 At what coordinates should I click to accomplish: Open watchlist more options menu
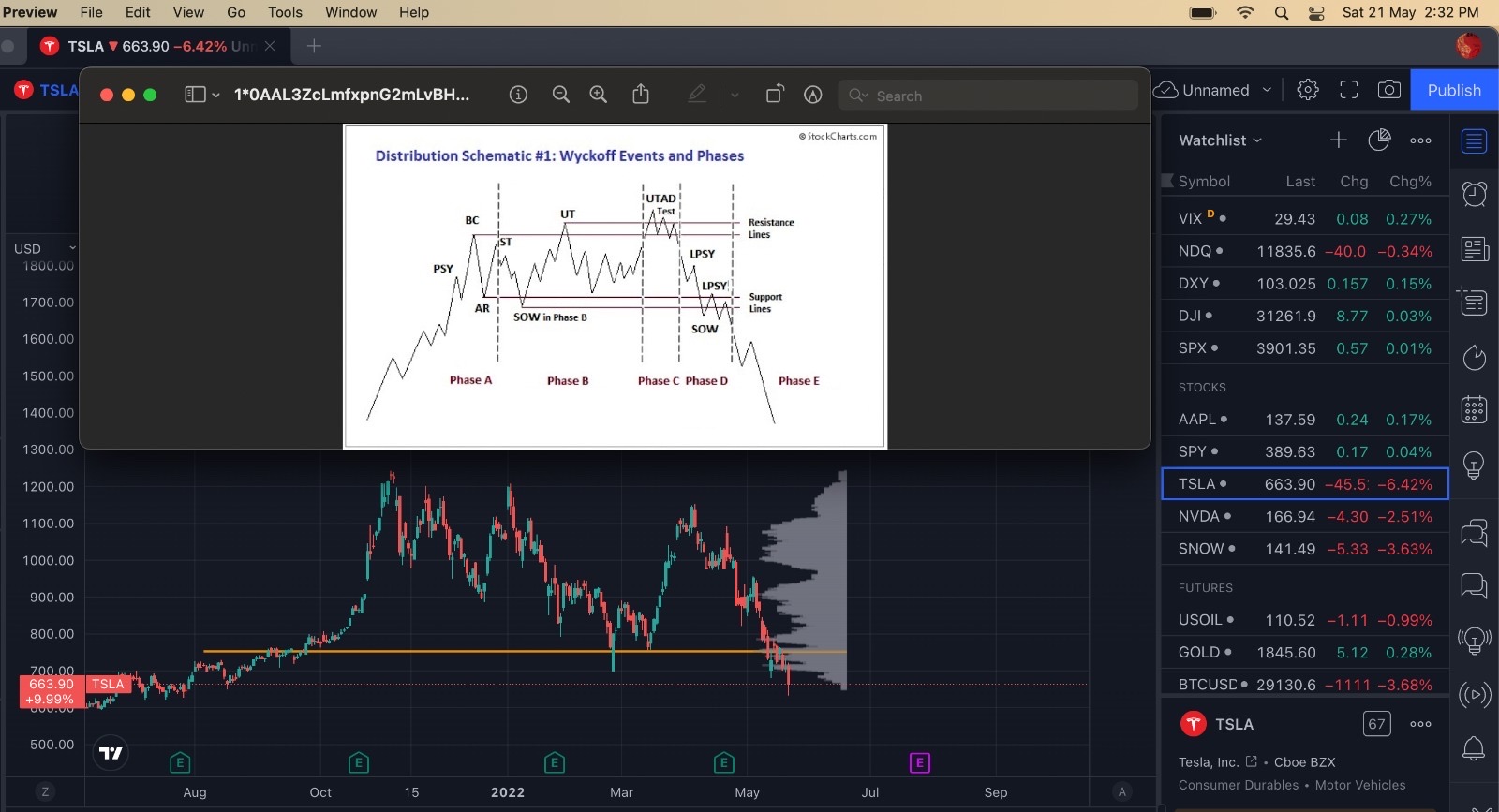(x=1420, y=140)
